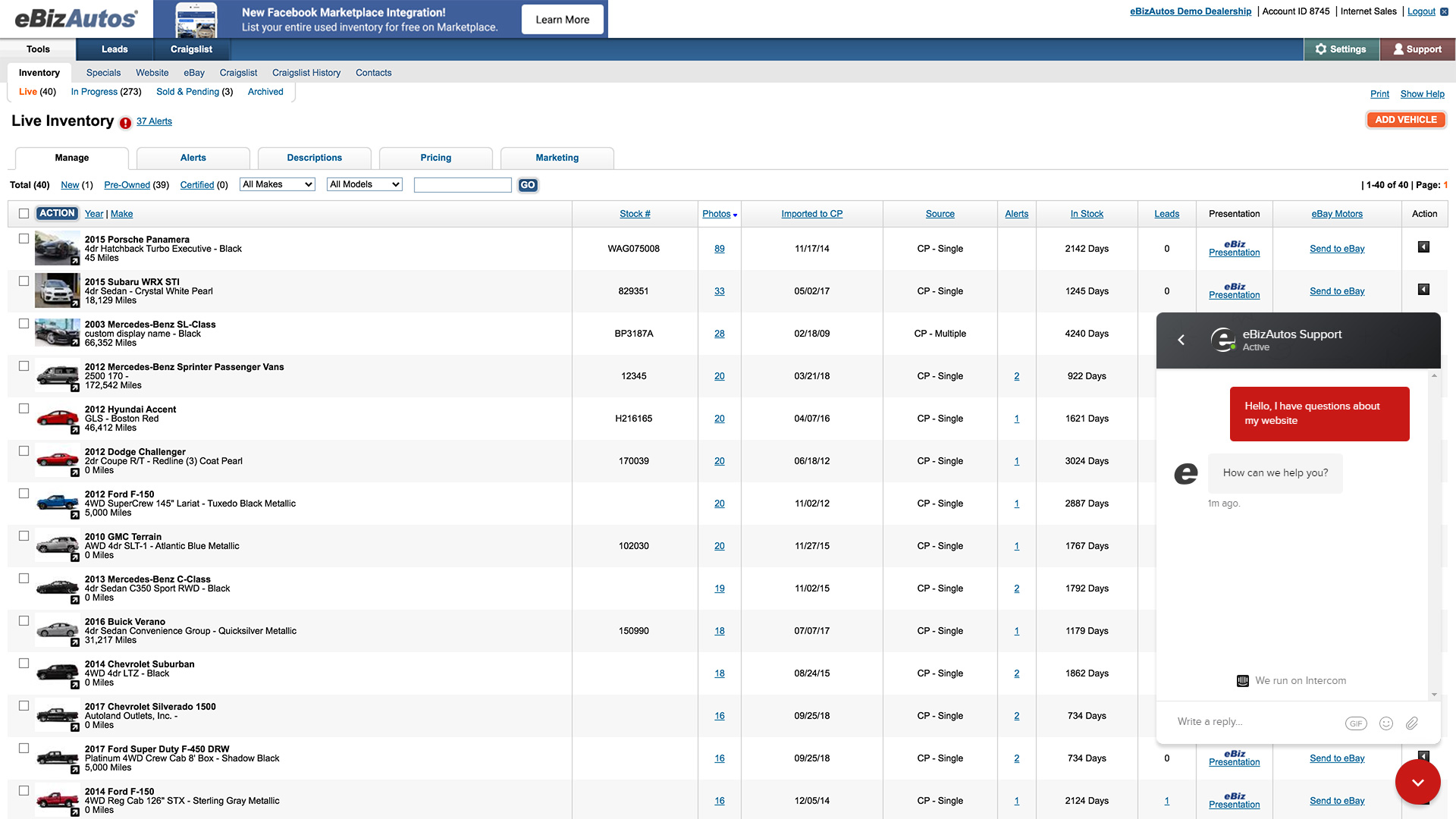1456x819 pixels.
Task: Open In Progress (273) inventory link
Action: click(x=106, y=92)
